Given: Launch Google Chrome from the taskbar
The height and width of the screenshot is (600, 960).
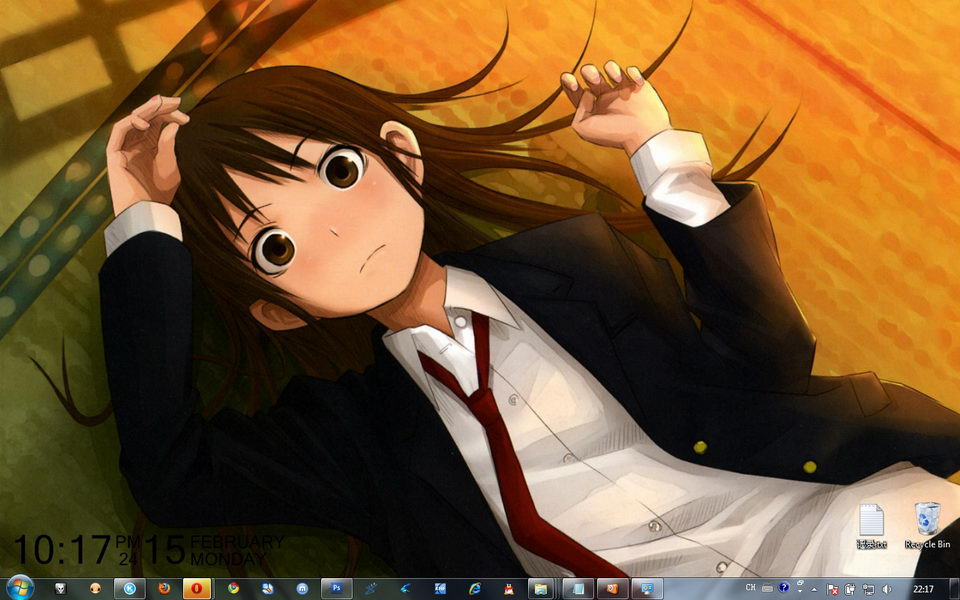Looking at the screenshot, I should [233, 588].
